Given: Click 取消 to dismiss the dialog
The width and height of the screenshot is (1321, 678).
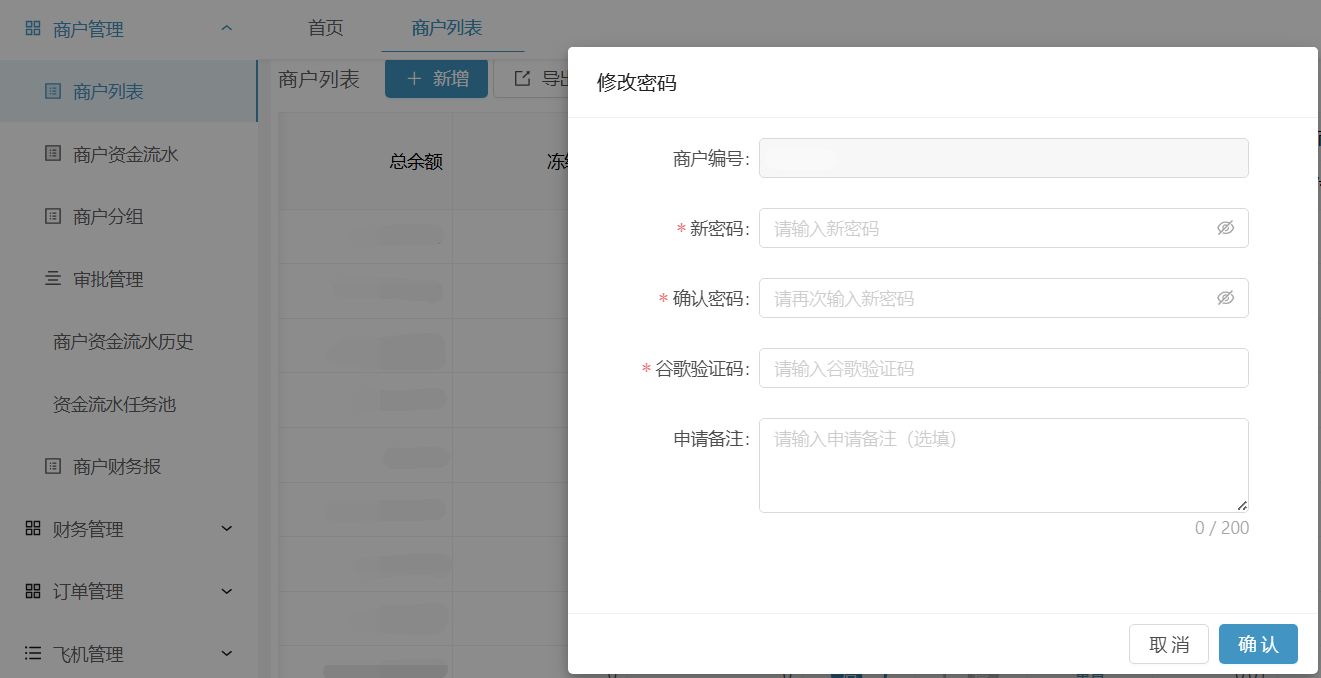Looking at the screenshot, I should [x=1169, y=644].
